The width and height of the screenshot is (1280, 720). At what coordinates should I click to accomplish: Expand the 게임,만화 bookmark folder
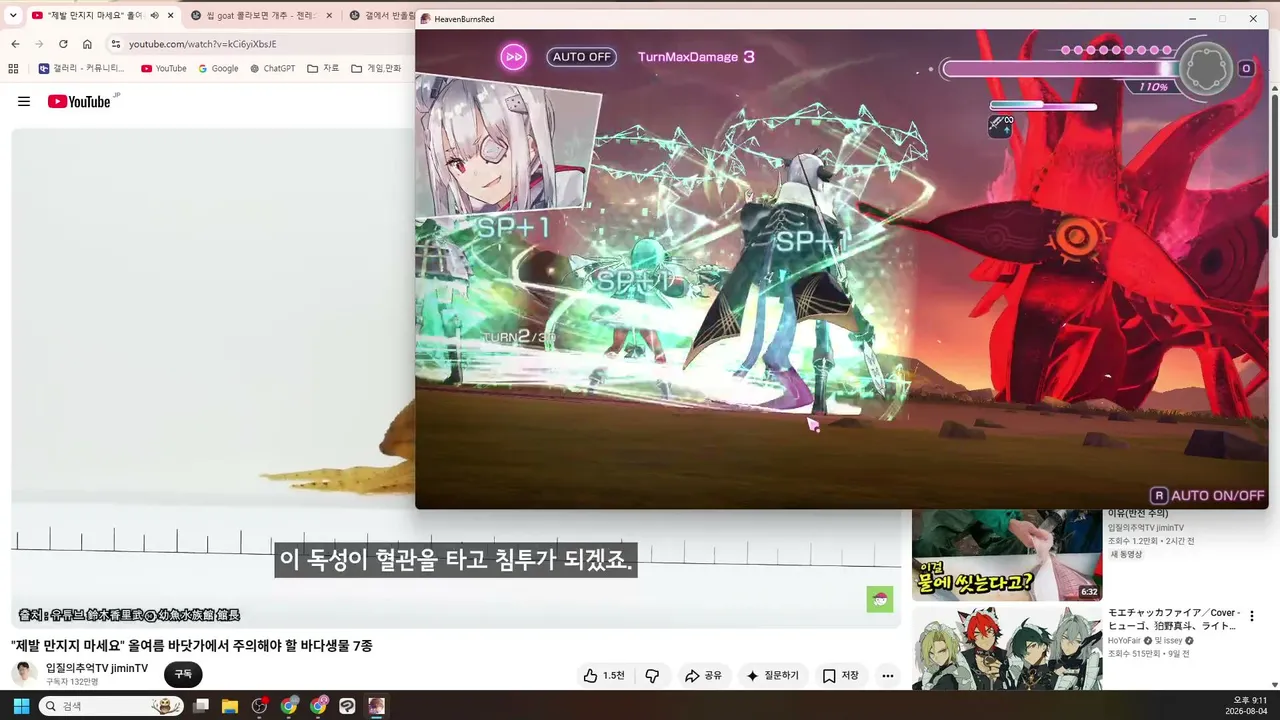376,69
